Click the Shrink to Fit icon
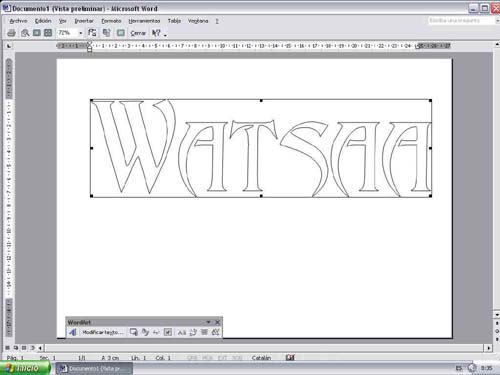 [x=107, y=33]
